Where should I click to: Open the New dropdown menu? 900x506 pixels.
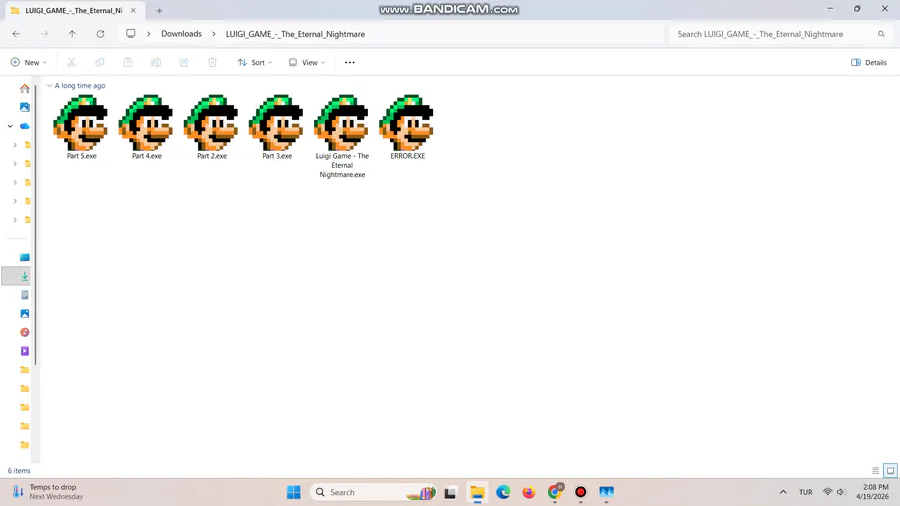click(x=28, y=62)
